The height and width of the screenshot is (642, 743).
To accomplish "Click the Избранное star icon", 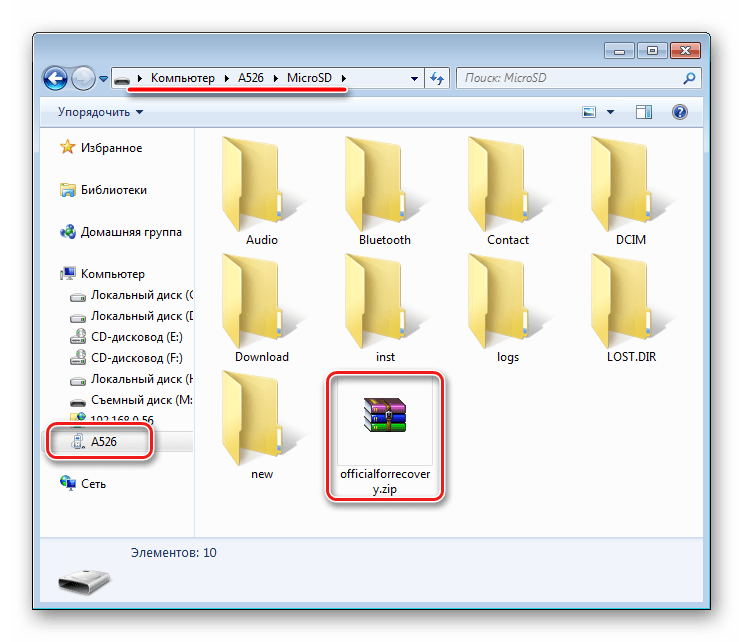I will coord(68,147).
